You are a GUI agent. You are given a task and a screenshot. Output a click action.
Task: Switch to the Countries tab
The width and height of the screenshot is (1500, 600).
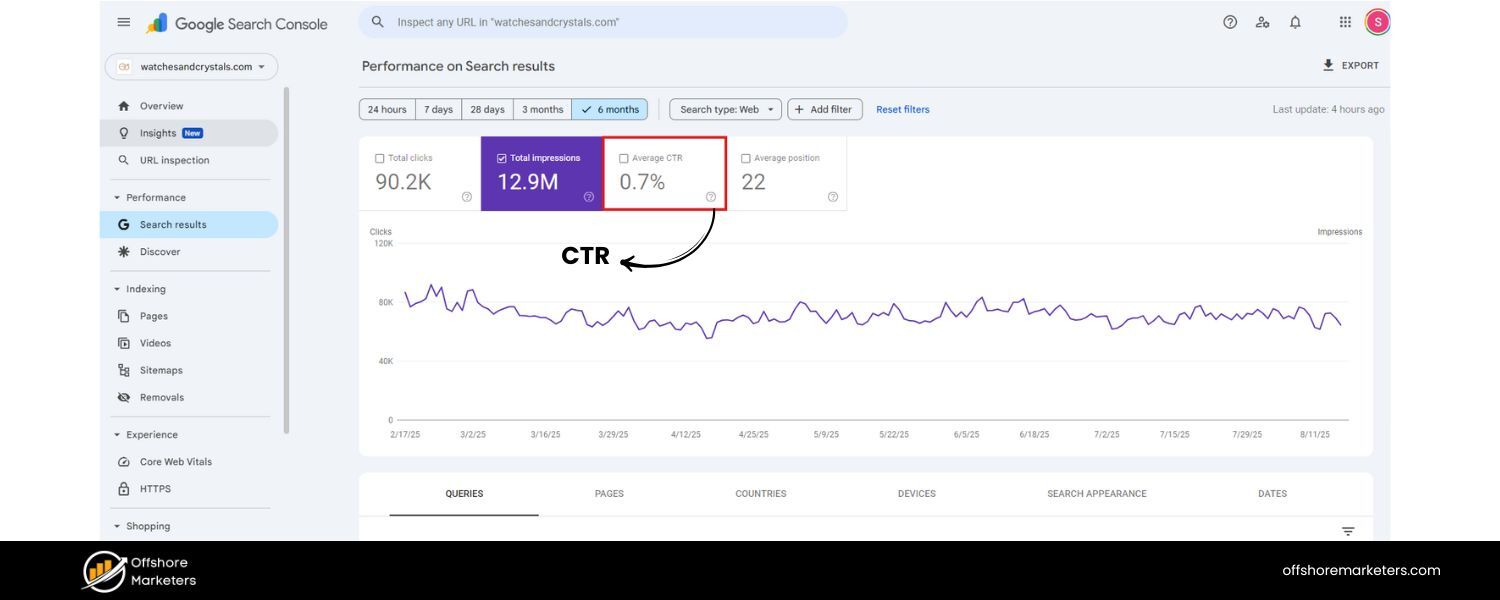click(x=761, y=493)
